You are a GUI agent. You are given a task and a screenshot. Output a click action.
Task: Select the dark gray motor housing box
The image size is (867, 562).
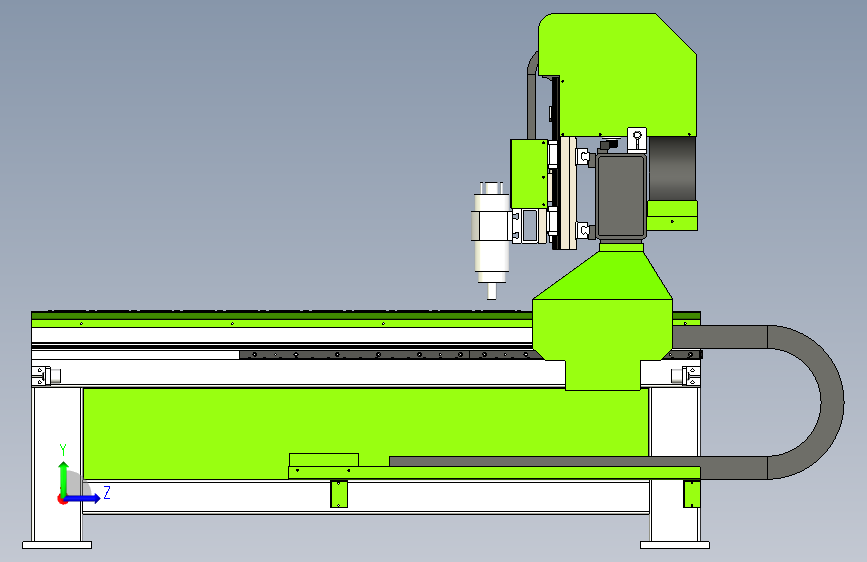(x=621, y=197)
